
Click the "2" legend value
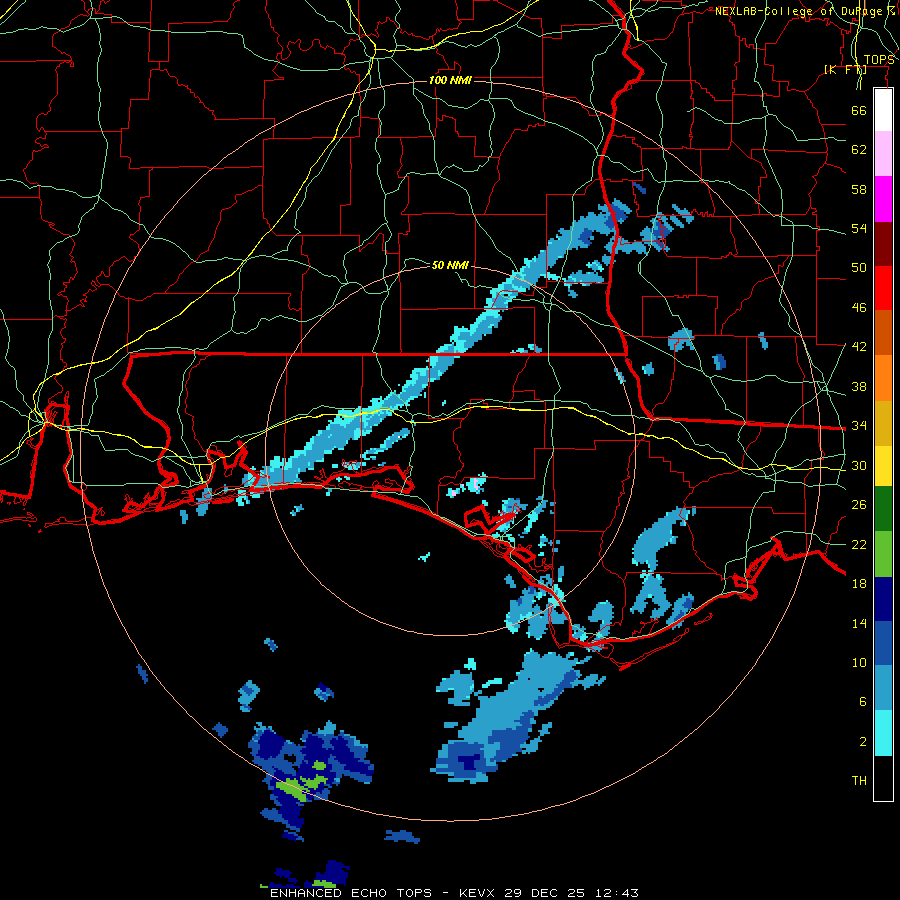click(x=863, y=742)
